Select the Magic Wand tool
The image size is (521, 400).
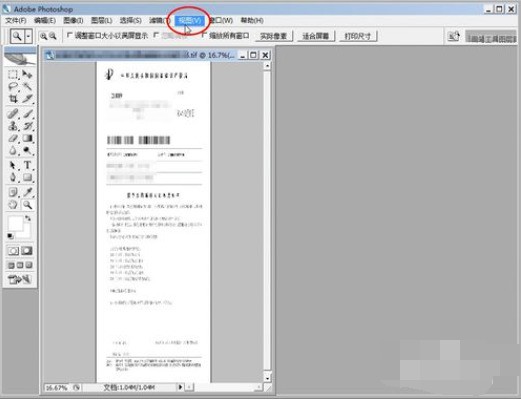pyautogui.click(x=27, y=87)
